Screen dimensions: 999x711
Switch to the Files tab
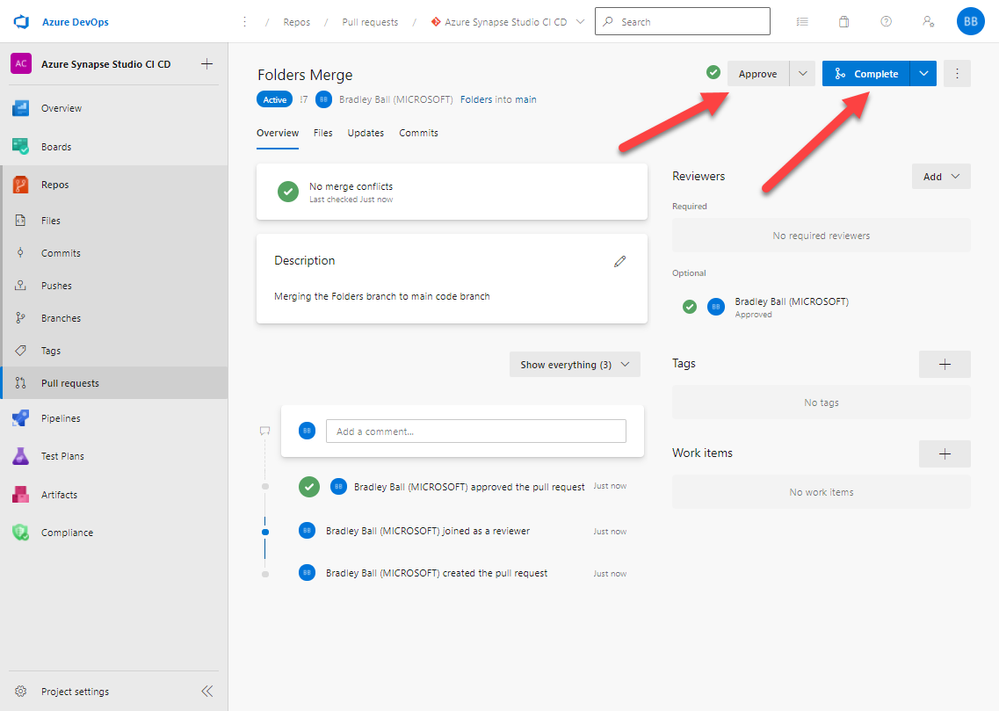[x=323, y=133]
